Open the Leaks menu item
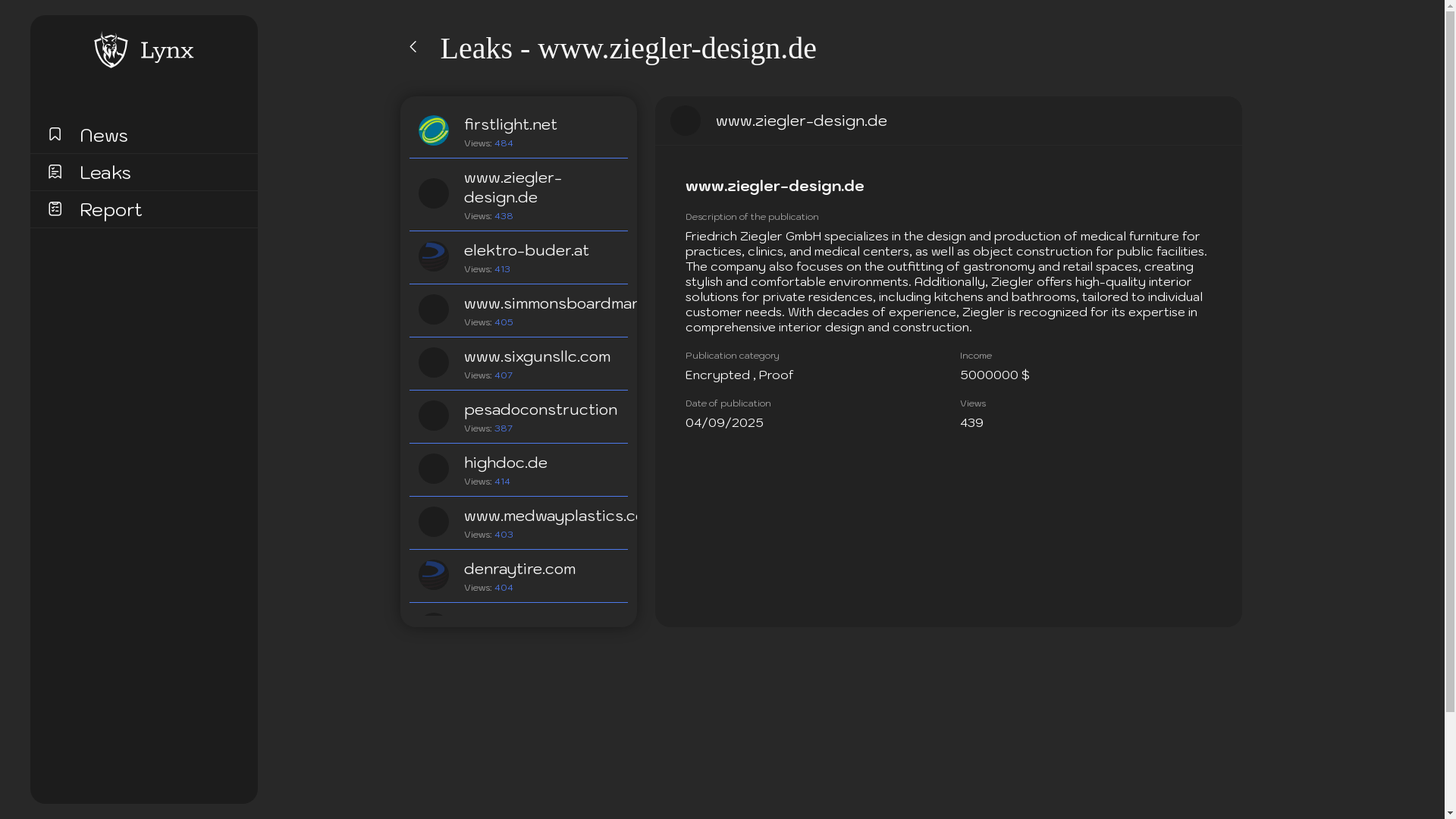The width and height of the screenshot is (1456, 819). pyautogui.click(x=105, y=172)
